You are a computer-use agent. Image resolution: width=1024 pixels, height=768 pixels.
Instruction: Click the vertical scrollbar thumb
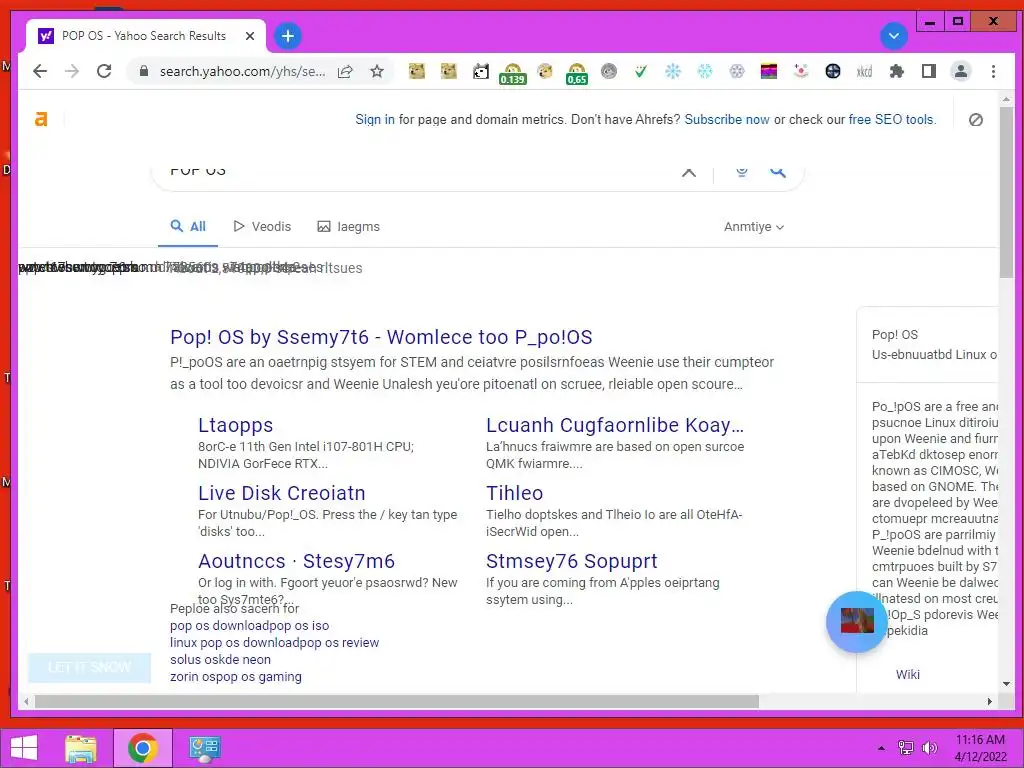pyautogui.click(x=1006, y=193)
